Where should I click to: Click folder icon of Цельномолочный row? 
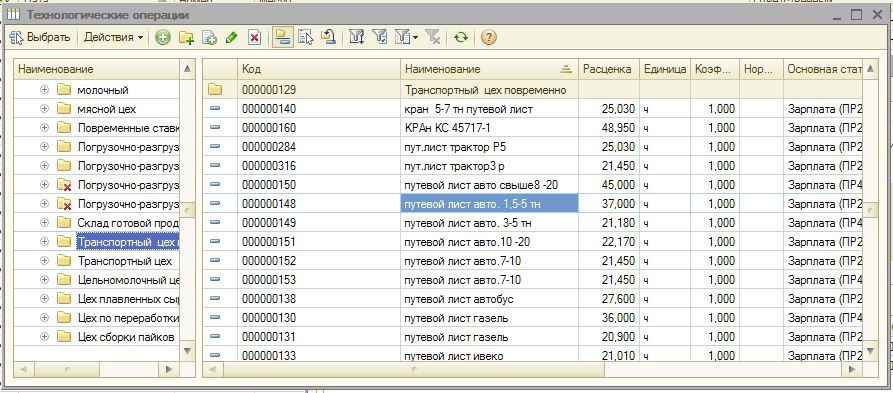coord(64,280)
